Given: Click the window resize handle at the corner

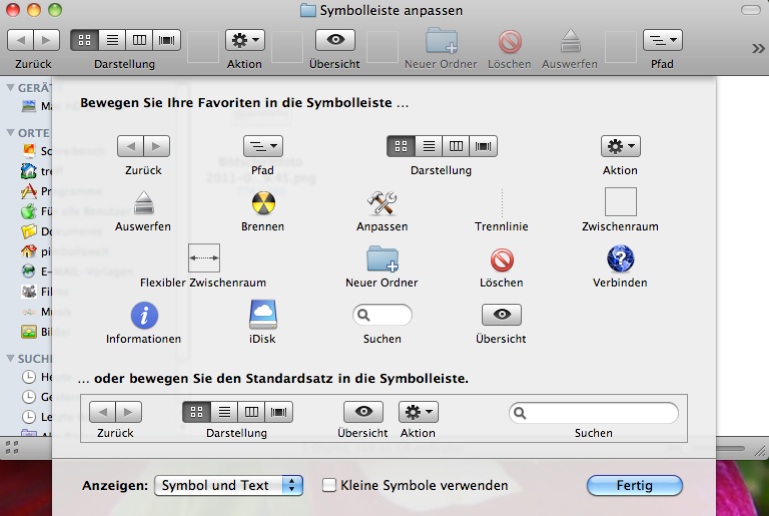Looking at the screenshot, I should 761,451.
